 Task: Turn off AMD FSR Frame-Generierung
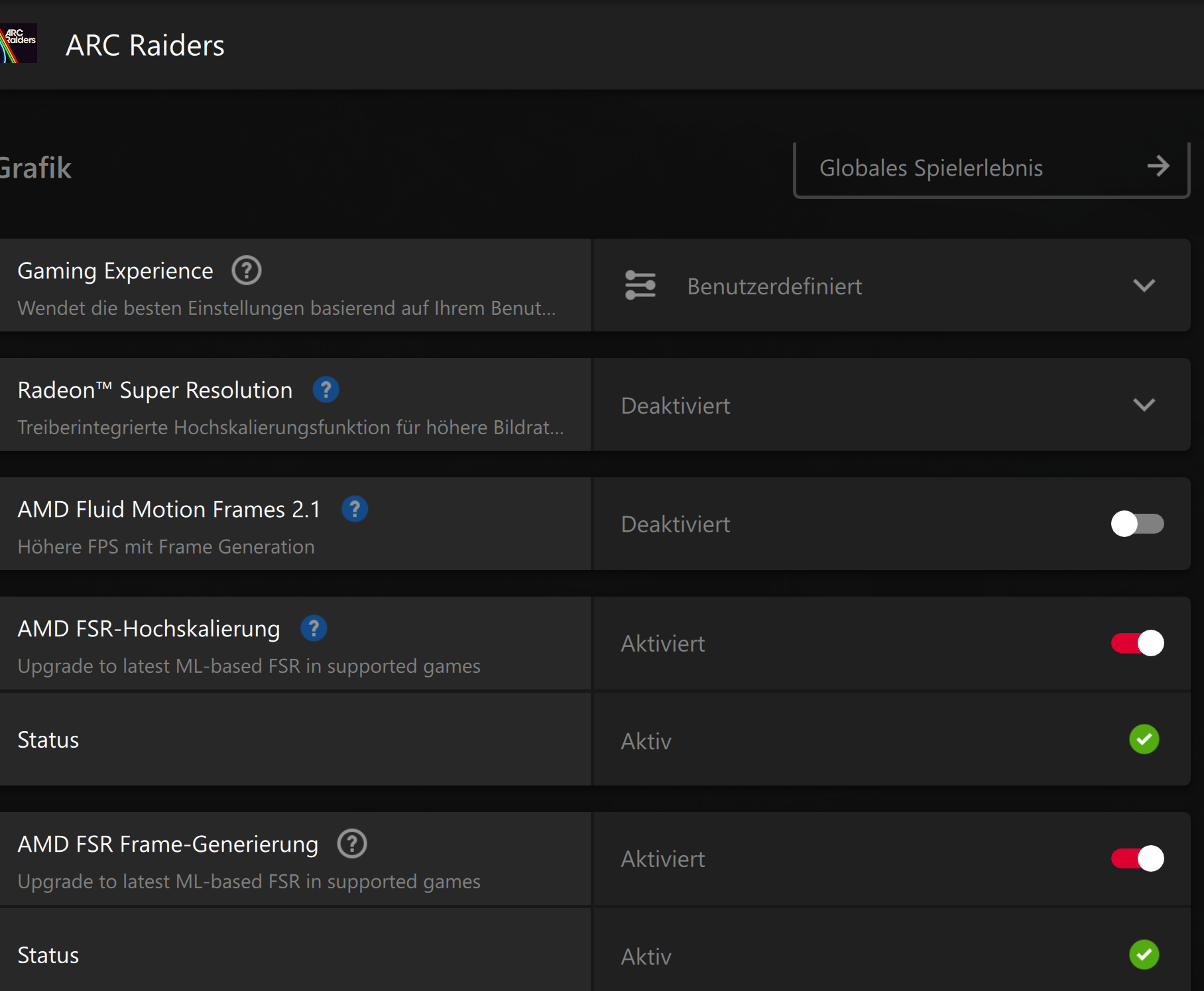[1137, 858]
